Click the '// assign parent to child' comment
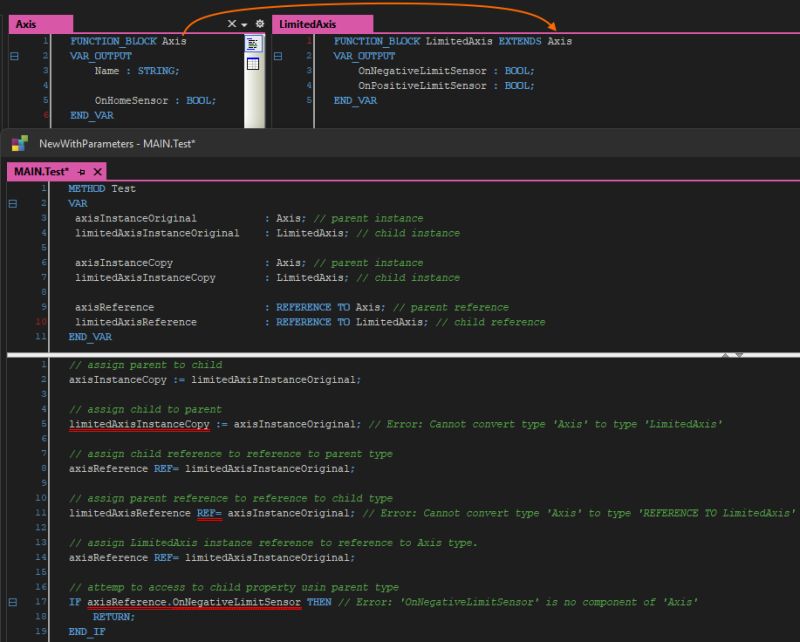 145,365
